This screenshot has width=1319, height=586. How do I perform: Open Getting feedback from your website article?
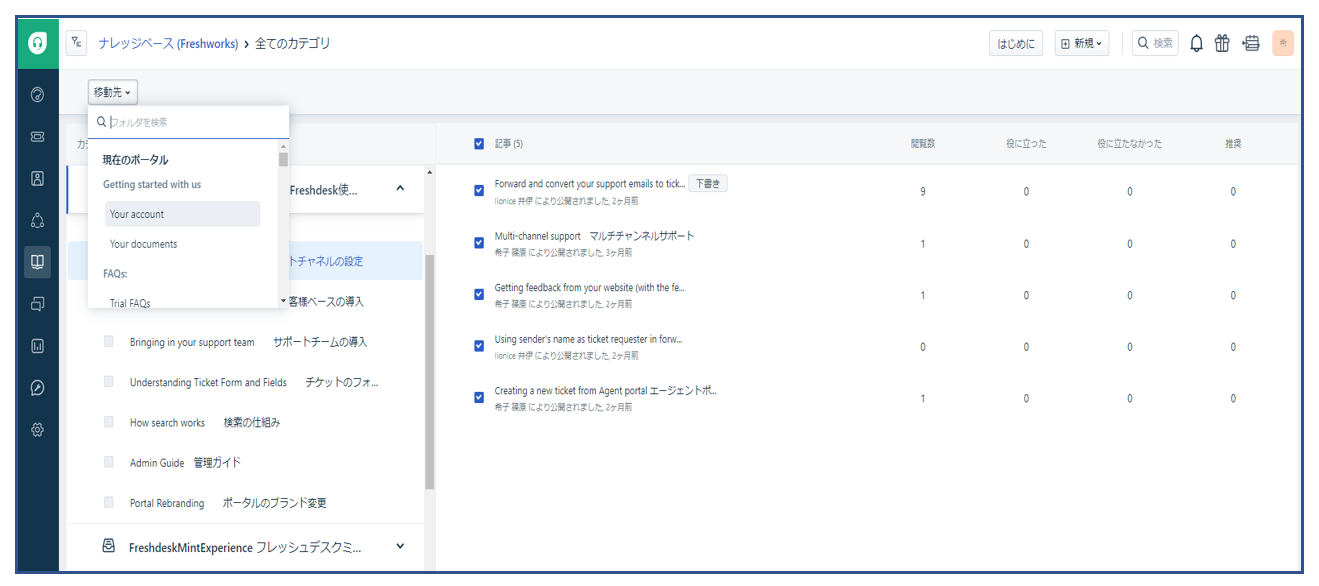coord(589,288)
